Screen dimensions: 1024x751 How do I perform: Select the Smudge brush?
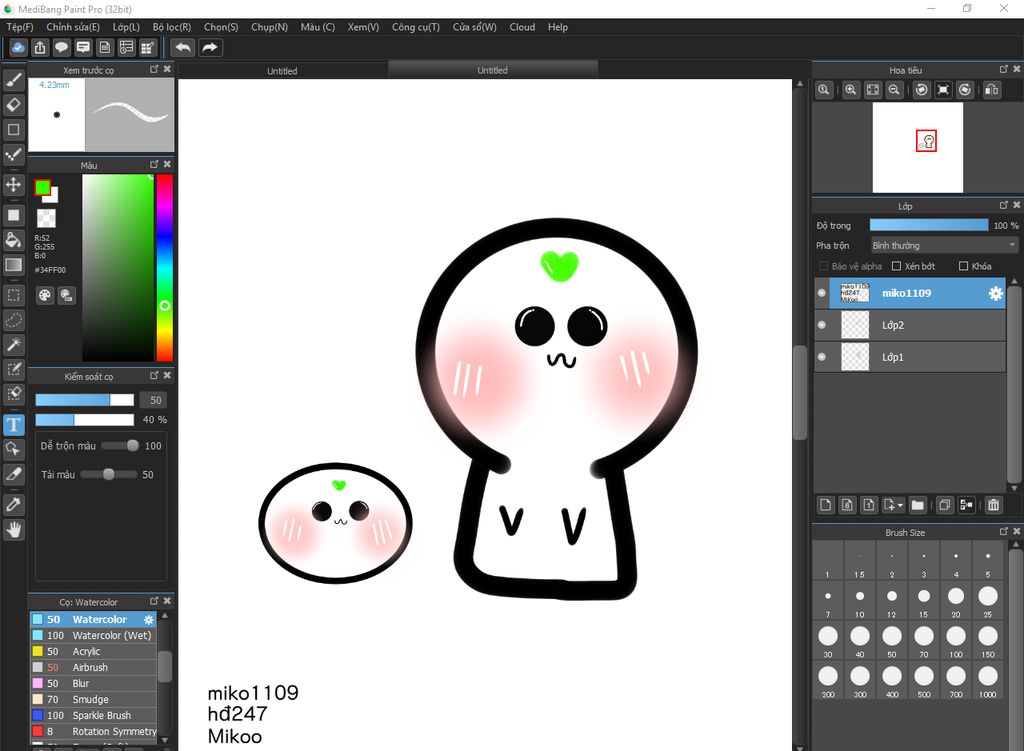pyautogui.click(x=93, y=699)
